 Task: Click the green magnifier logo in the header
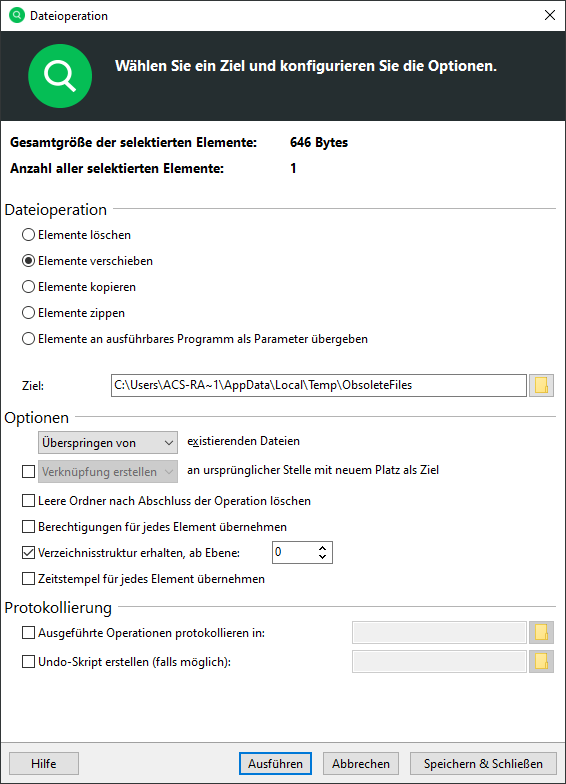tap(60, 76)
